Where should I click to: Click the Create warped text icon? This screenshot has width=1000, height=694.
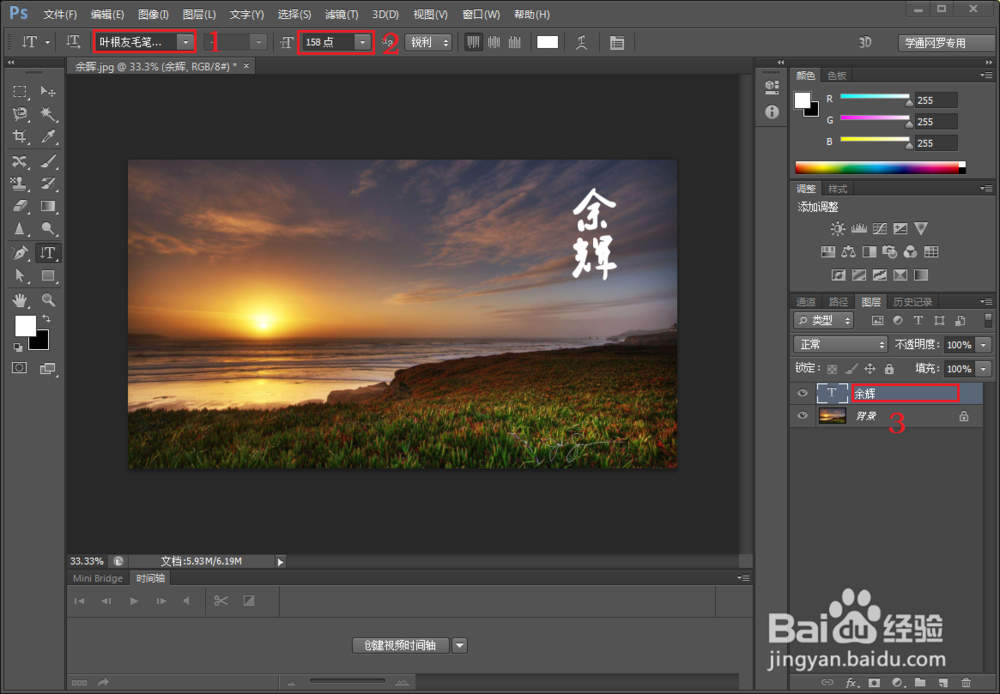tap(582, 43)
